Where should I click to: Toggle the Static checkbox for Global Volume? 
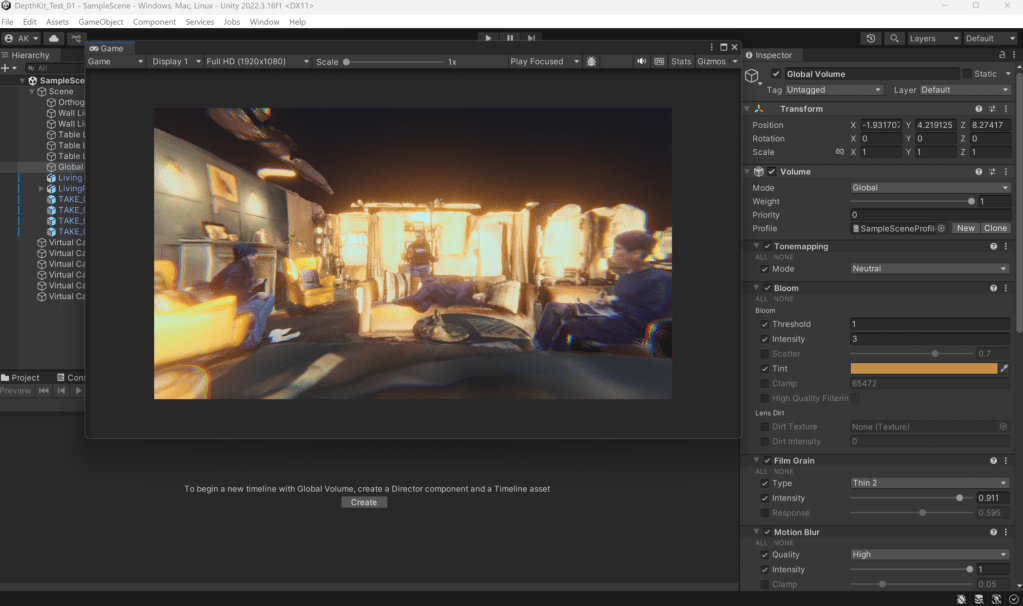[x=967, y=74]
